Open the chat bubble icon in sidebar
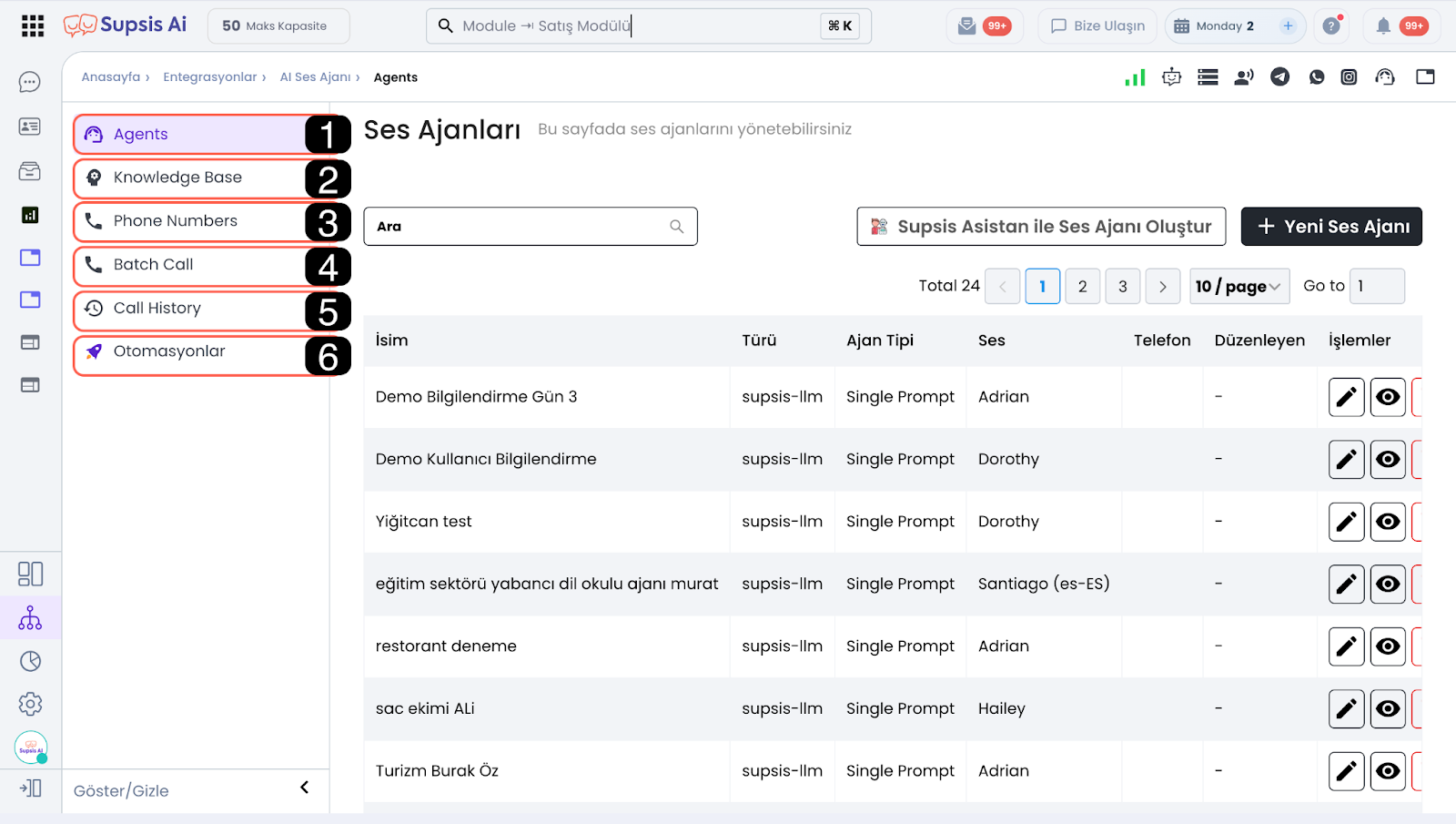 [x=30, y=83]
